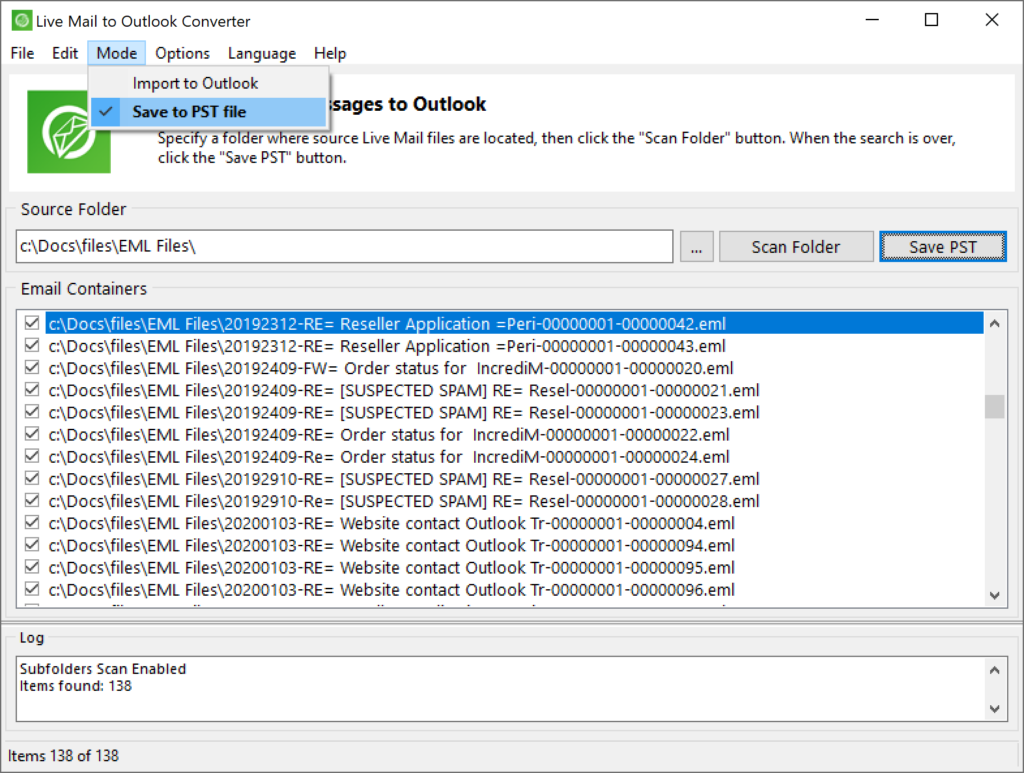Uncheck the last Website contact Outlook file

pos(31,589)
